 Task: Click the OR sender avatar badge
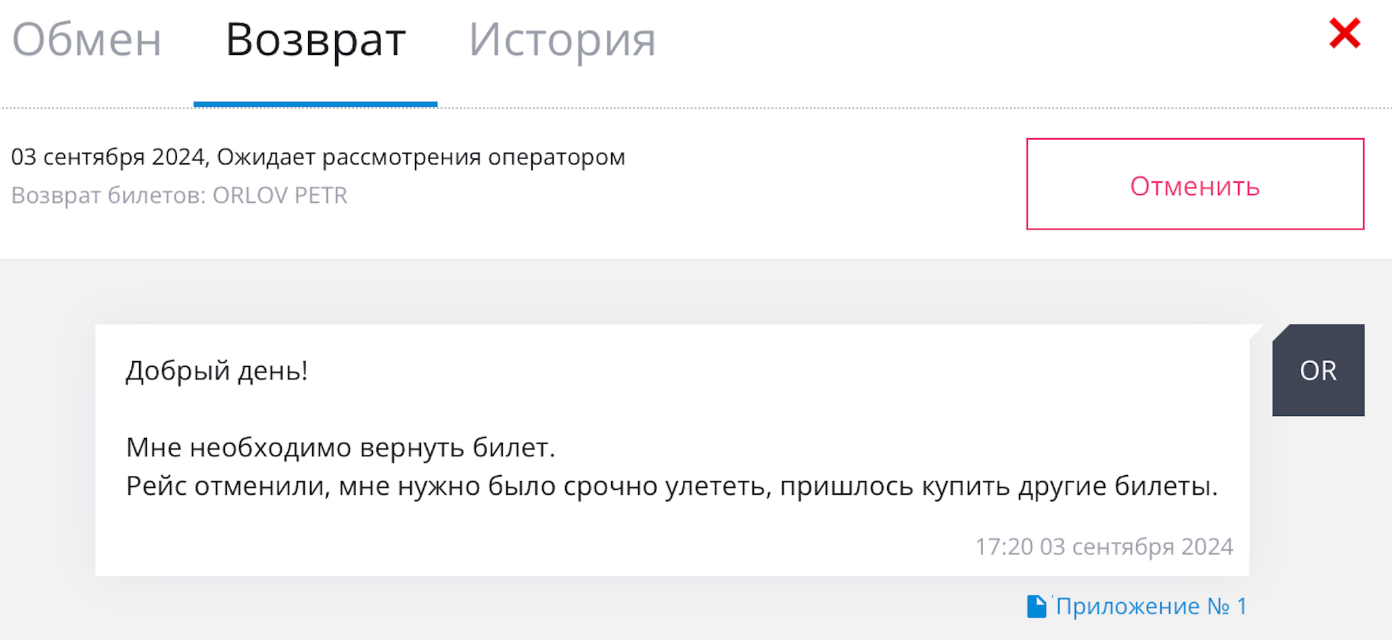click(1318, 370)
